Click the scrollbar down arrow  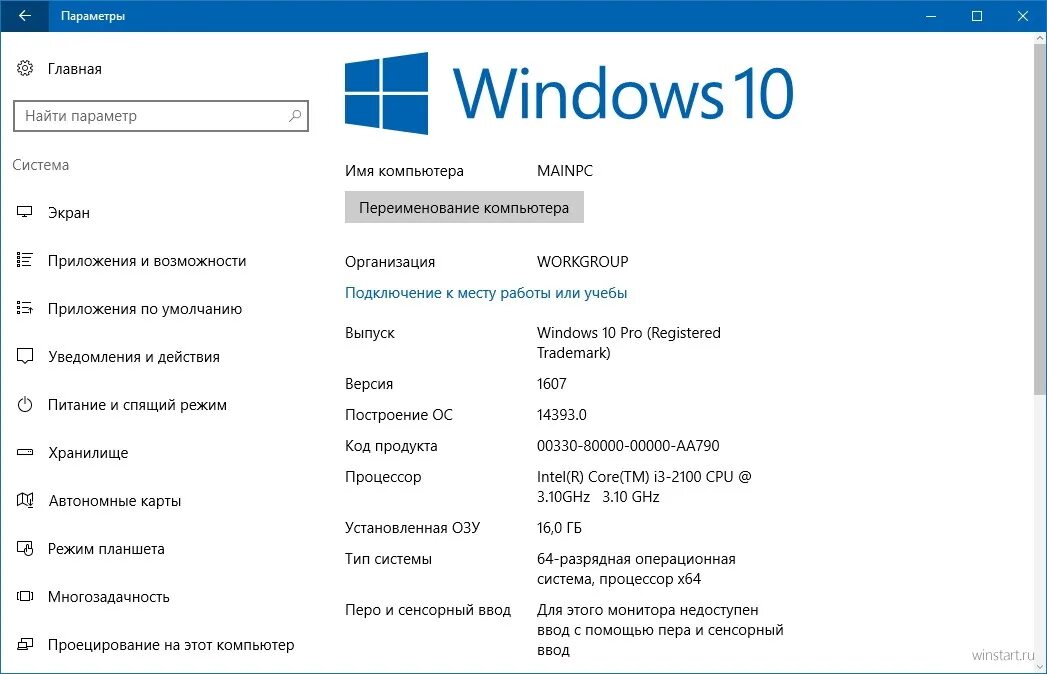coord(1040,667)
